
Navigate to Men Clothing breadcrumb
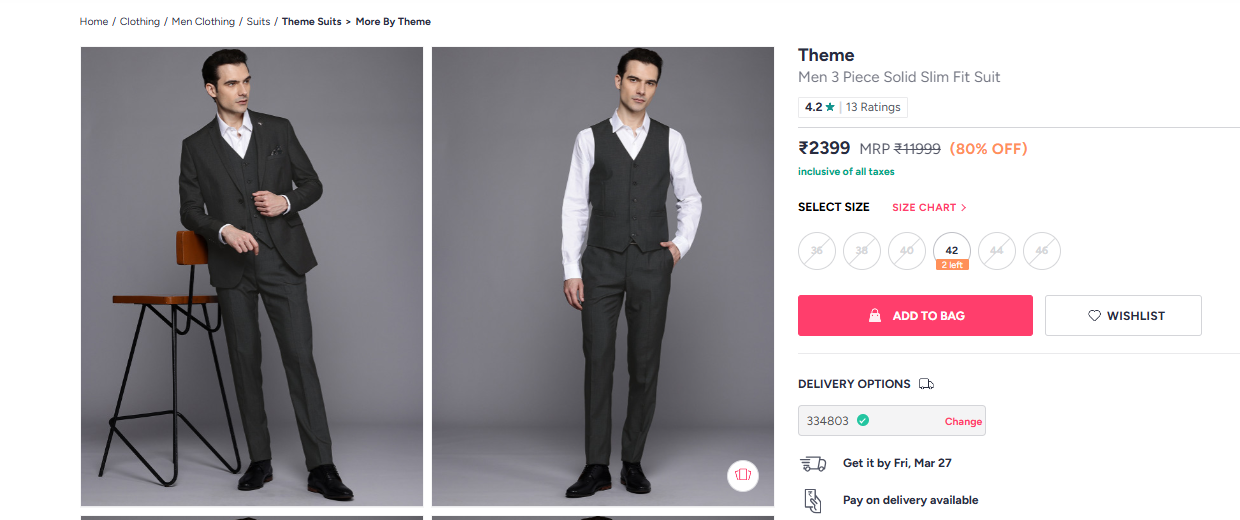click(203, 22)
